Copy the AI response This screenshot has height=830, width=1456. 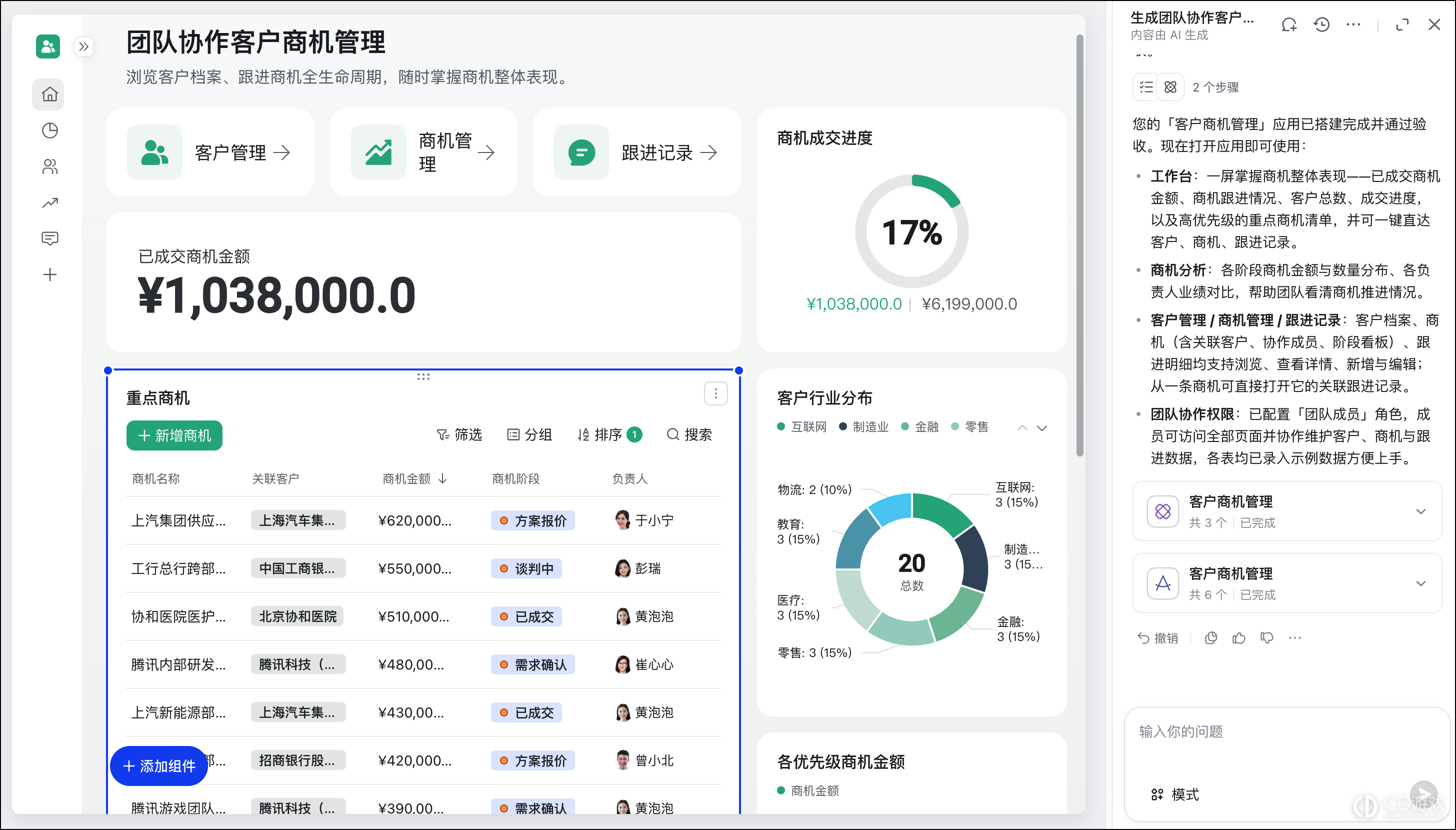point(1211,638)
